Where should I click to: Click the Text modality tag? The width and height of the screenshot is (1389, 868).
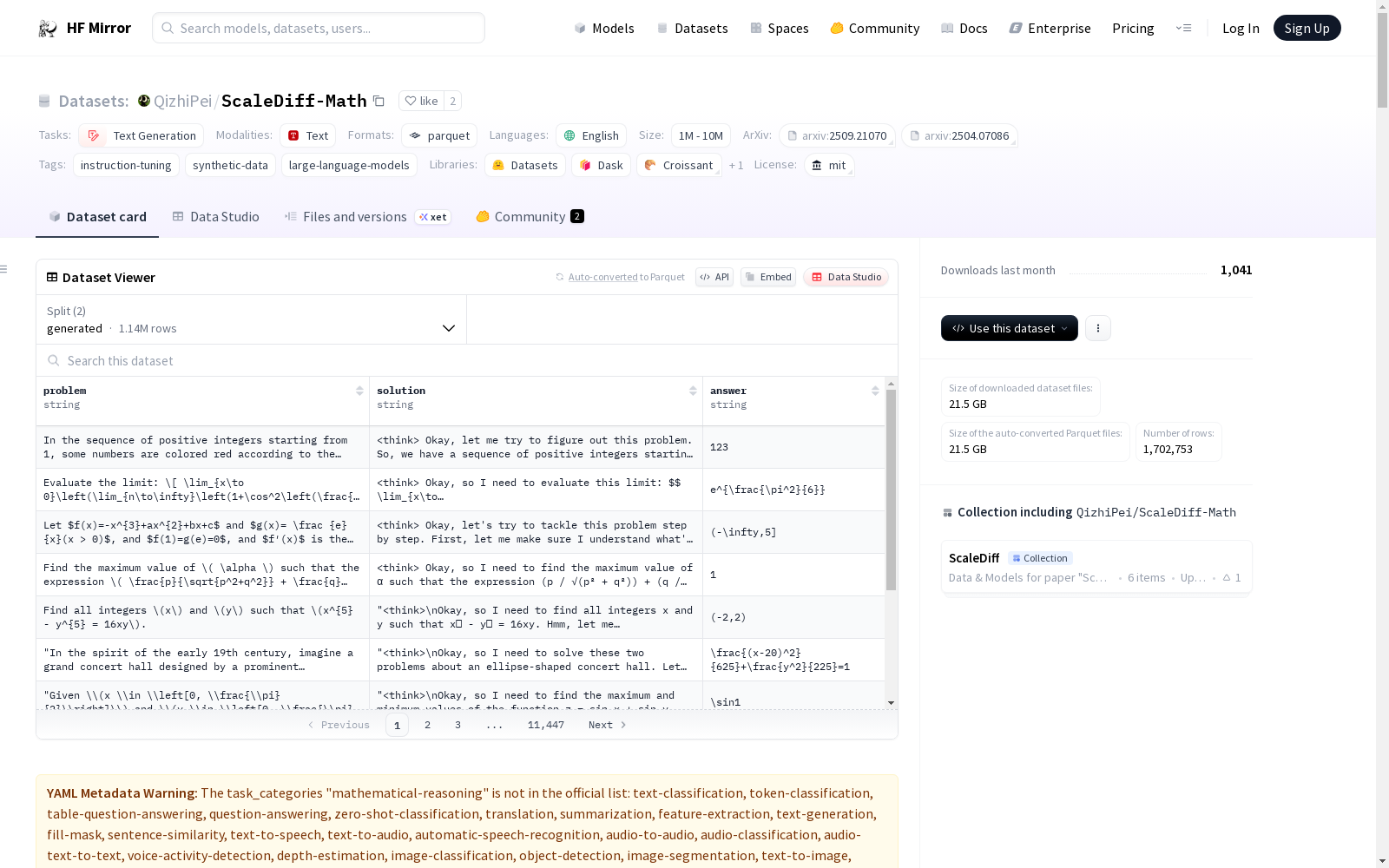pos(308,135)
